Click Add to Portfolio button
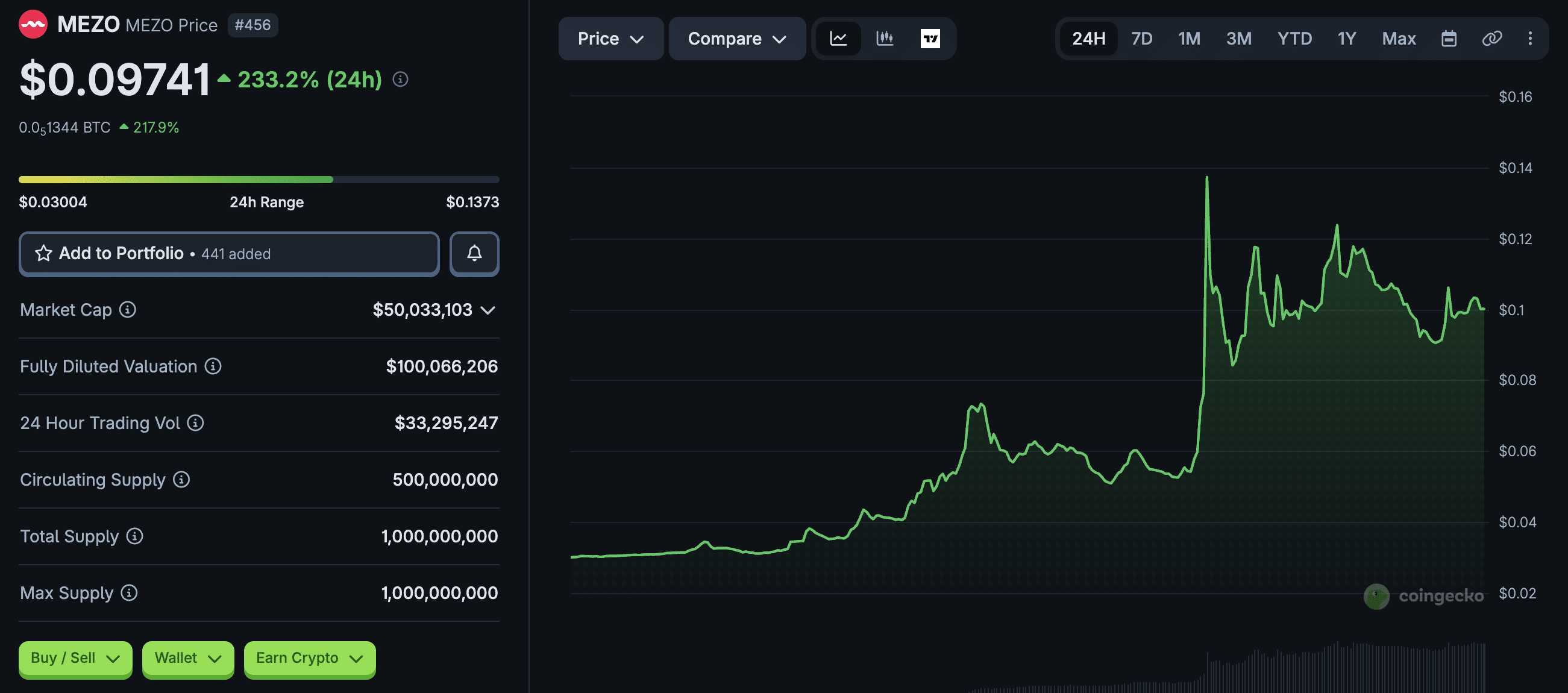The height and width of the screenshot is (693, 1568). pyautogui.click(x=229, y=254)
